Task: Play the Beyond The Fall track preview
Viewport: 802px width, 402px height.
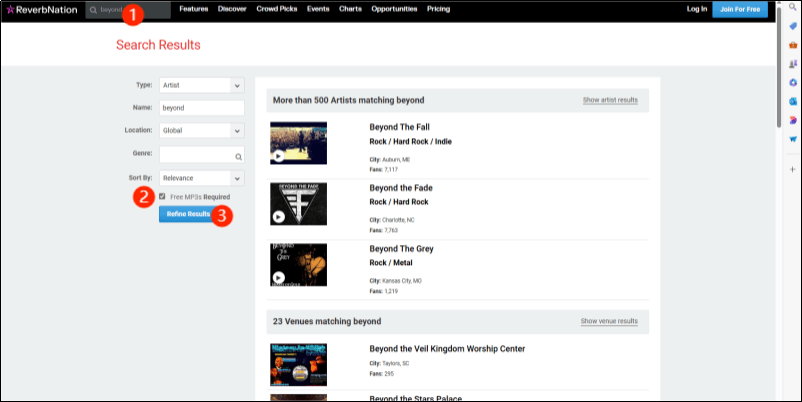Action: (278, 156)
